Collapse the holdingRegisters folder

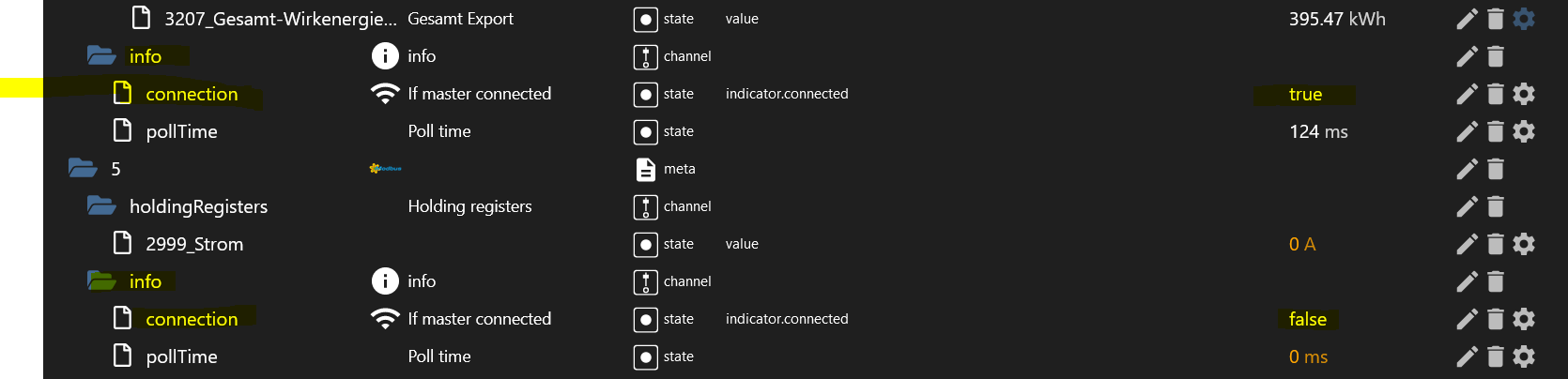point(101,205)
